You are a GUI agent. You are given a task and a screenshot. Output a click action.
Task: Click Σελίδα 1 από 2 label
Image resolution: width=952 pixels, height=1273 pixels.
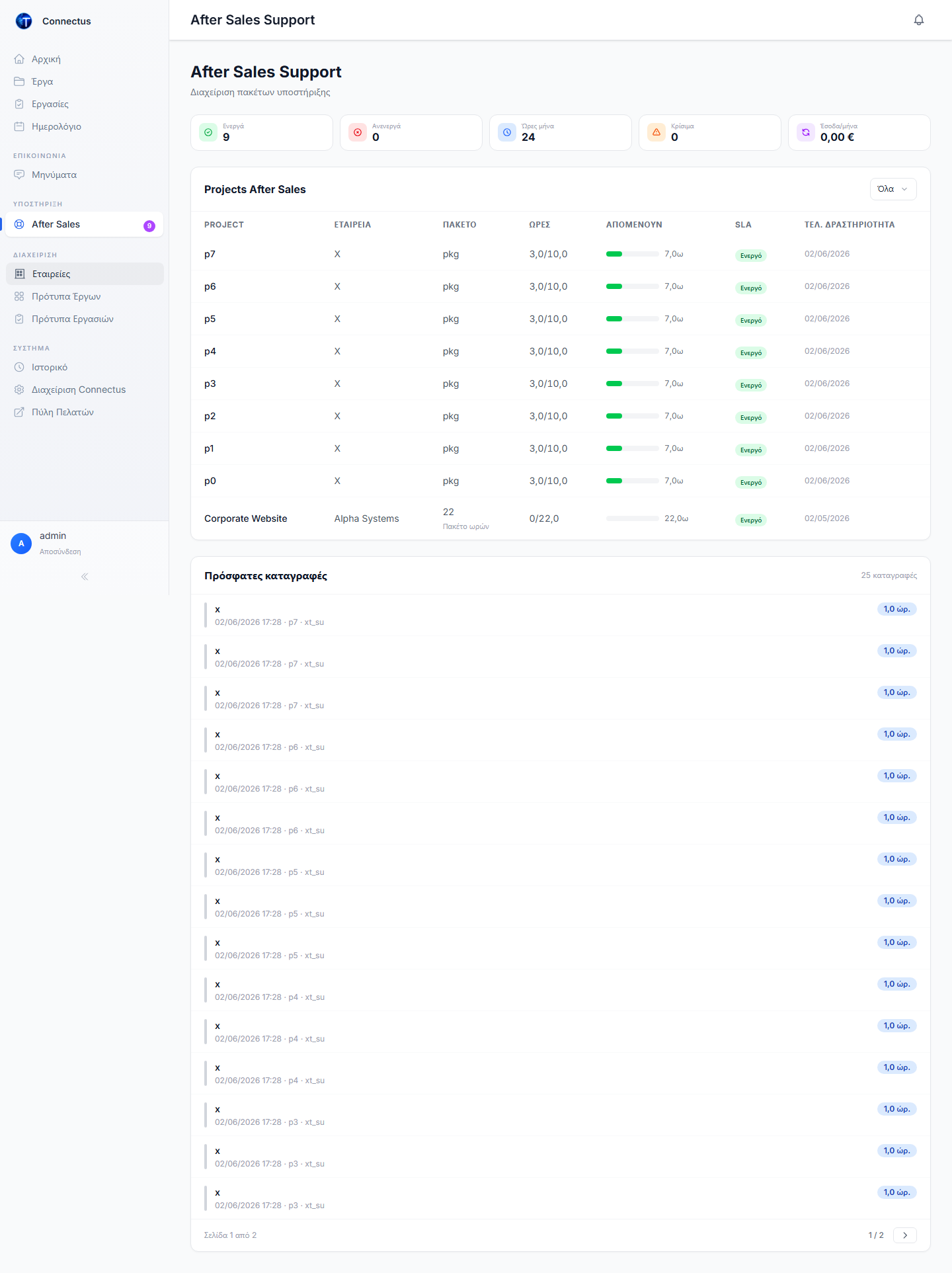coord(230,1235)
